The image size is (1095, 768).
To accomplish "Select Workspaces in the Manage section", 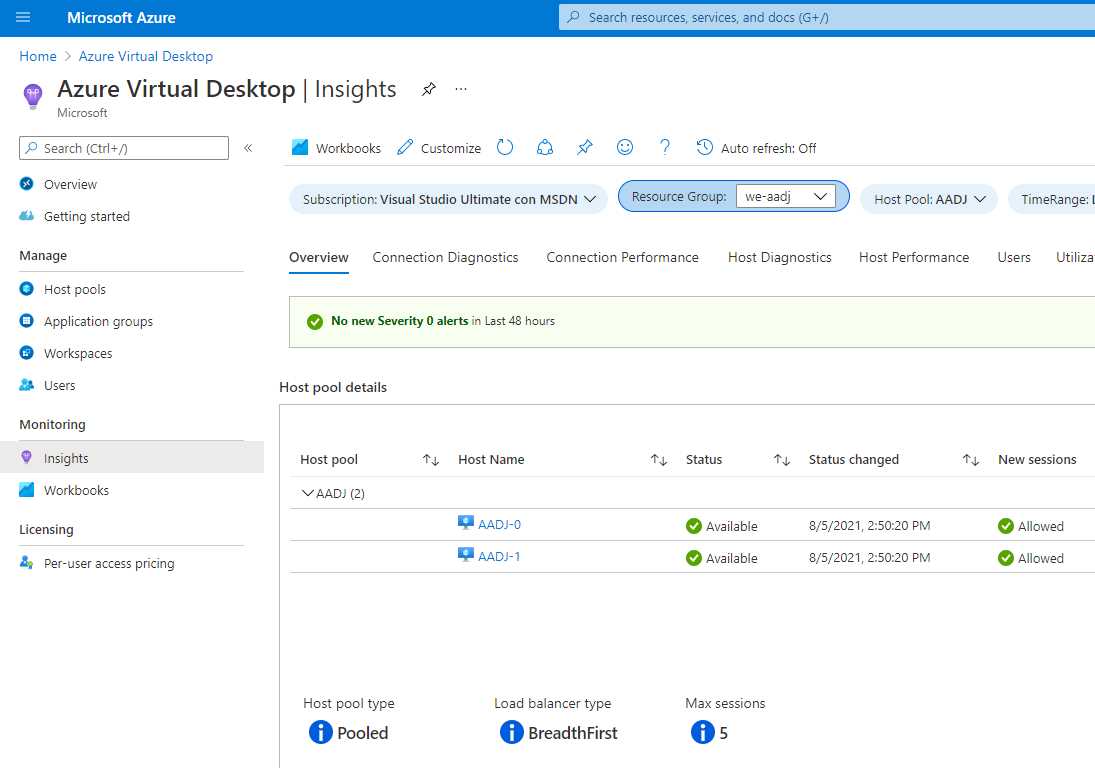I will pyautogui.click(x=78, y=353).
